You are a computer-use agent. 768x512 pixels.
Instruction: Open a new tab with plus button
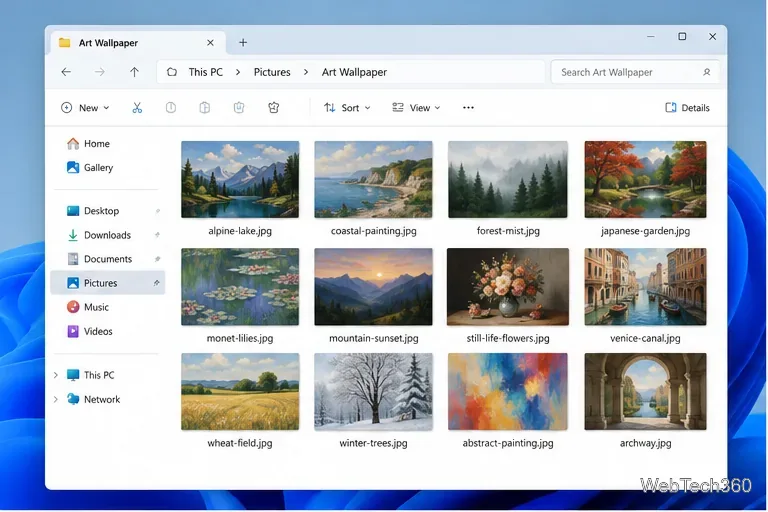pyautogui.click(x=243, y=43)
